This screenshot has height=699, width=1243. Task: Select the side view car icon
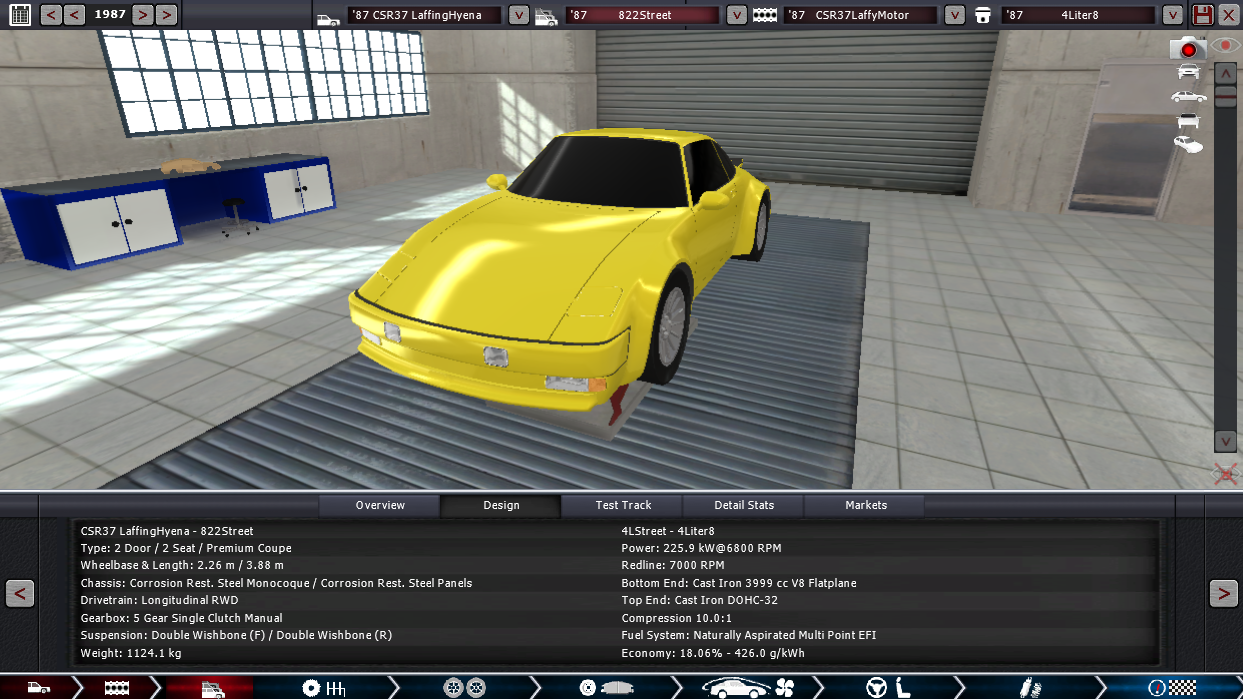pos(1188,96)
